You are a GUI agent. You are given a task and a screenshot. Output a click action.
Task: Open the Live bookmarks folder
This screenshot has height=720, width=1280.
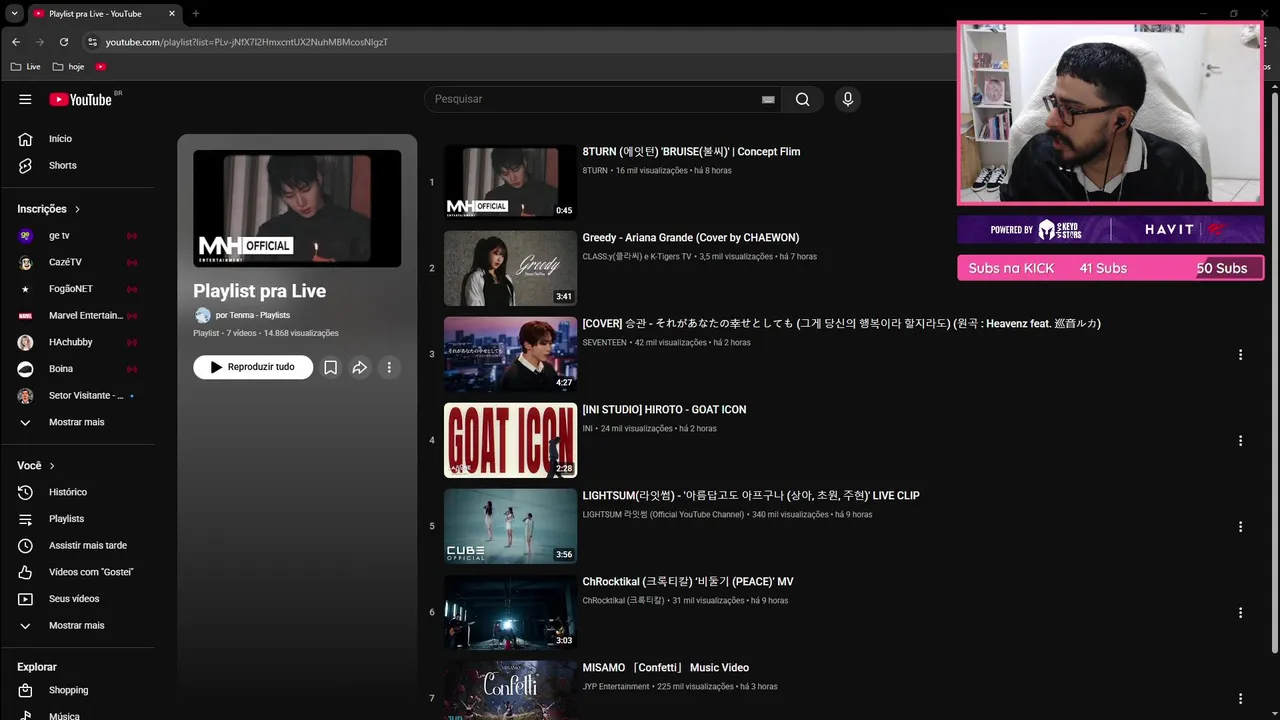[x=26, y=67]
